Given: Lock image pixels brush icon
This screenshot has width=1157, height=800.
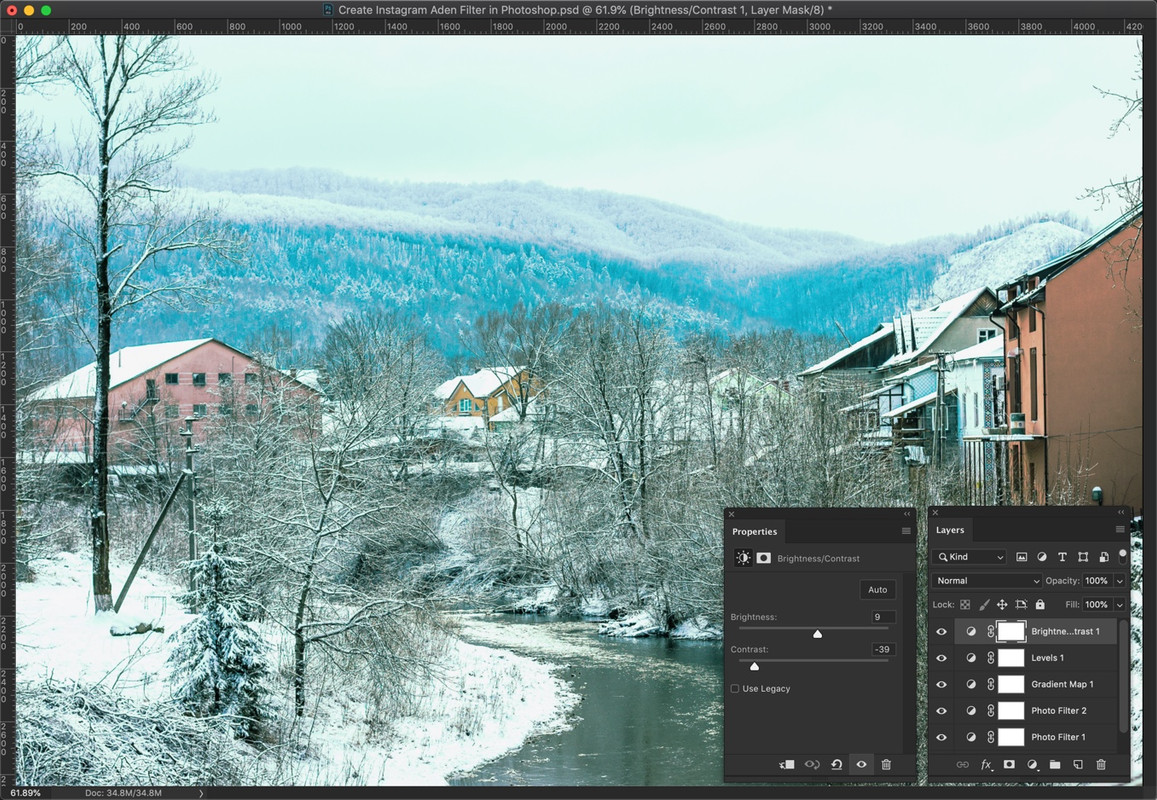Looking at the screenshot, I should pos(984,604).
